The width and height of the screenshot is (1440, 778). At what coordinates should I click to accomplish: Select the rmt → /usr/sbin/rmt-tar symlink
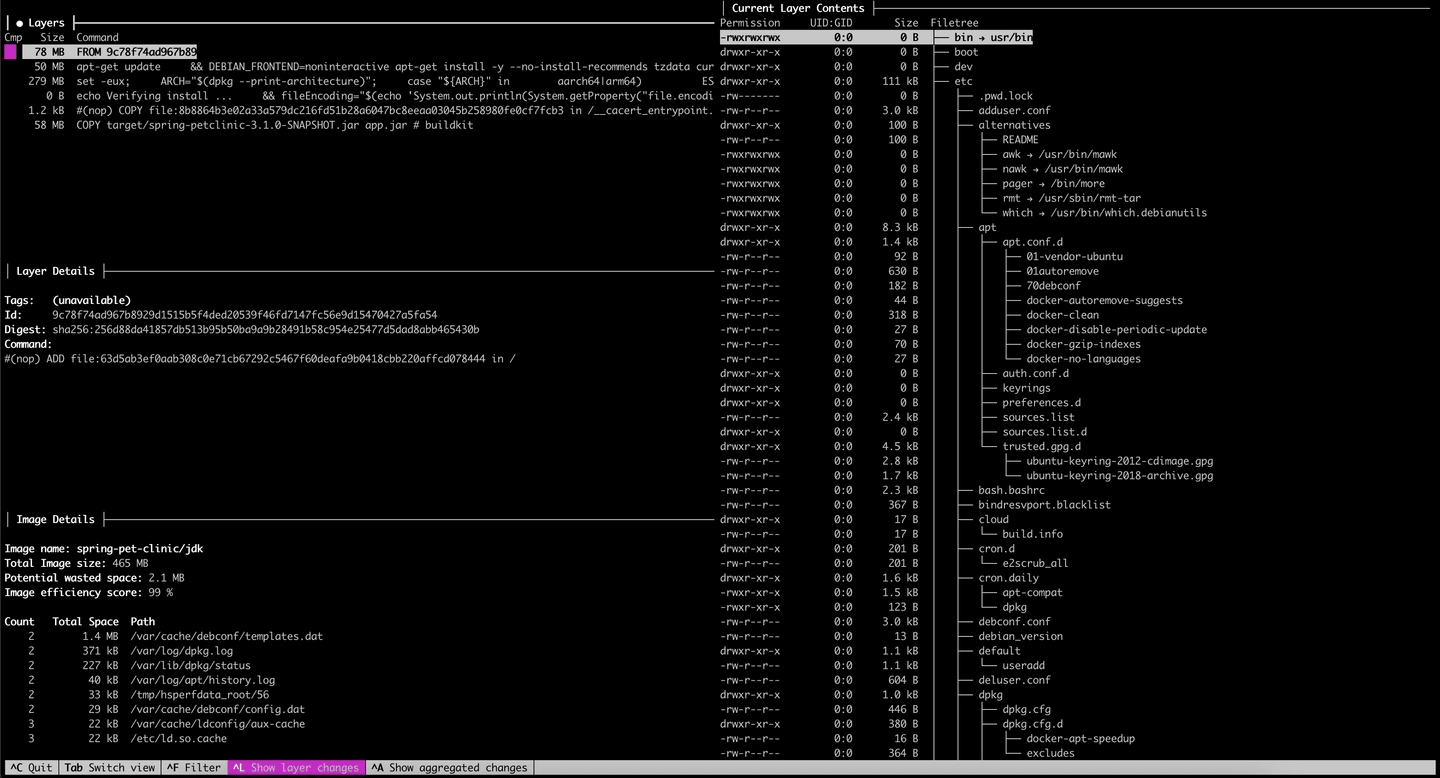pyautogui.click(x=1071, y=198)
